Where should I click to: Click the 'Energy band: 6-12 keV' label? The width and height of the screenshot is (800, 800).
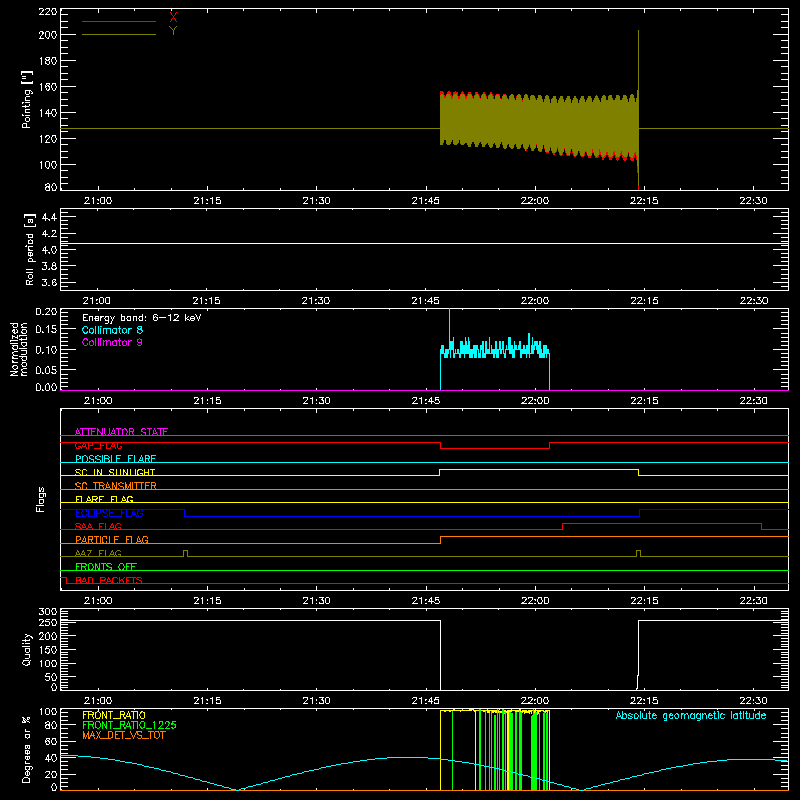coord(142,318)
